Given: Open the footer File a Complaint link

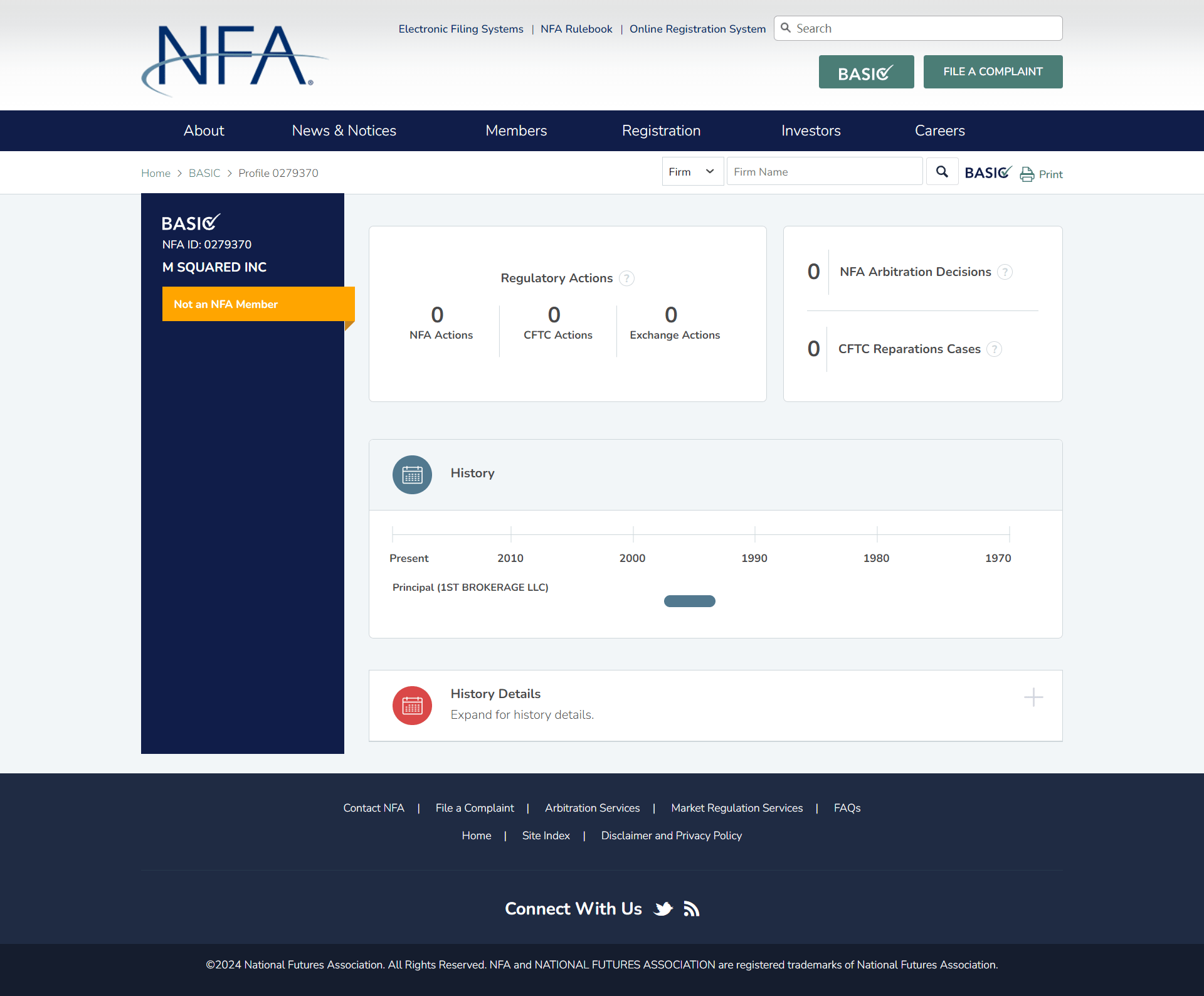Looking at the screenshot, I should [475, 808].
